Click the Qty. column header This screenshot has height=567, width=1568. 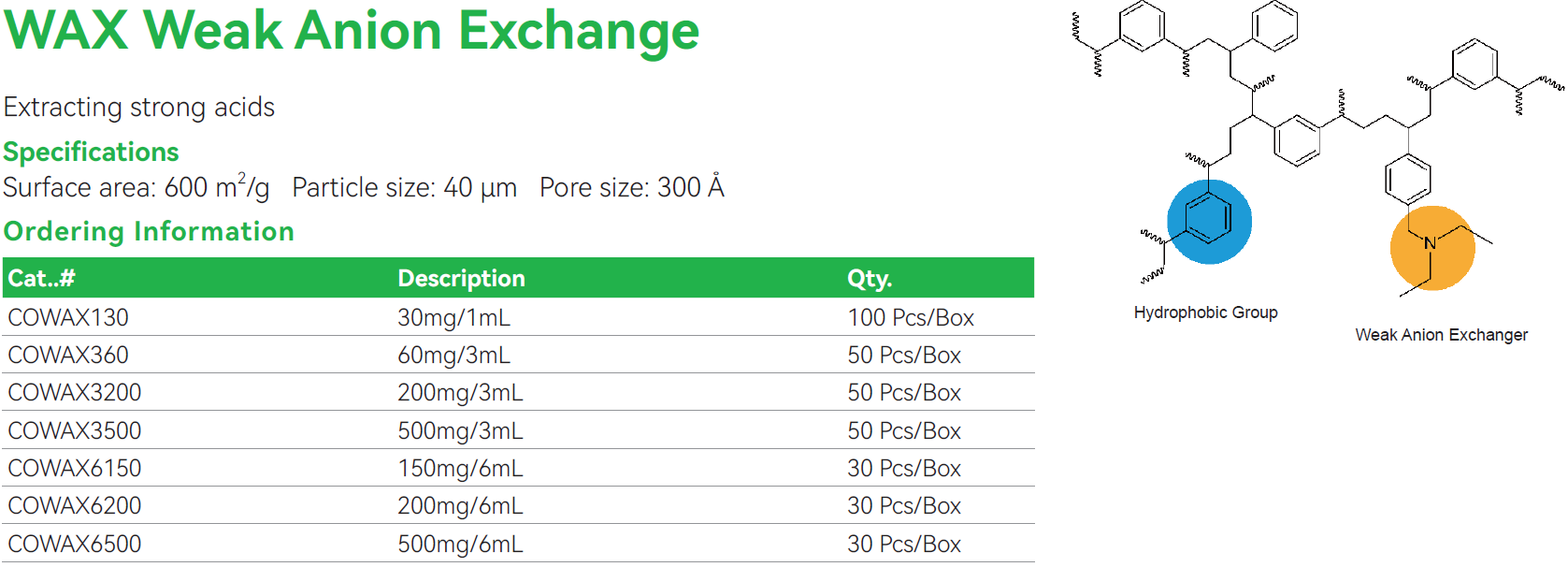tap(870, 278)
